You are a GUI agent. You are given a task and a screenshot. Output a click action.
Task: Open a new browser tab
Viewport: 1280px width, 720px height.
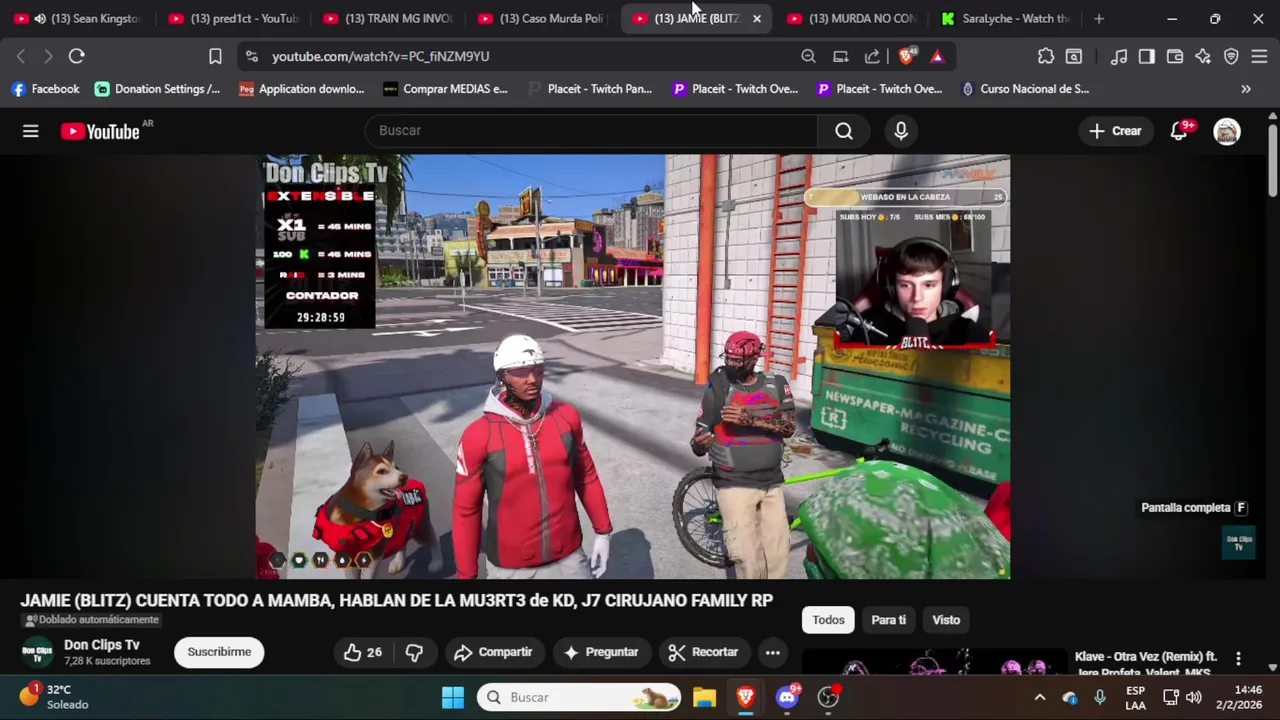(1099, 18)
